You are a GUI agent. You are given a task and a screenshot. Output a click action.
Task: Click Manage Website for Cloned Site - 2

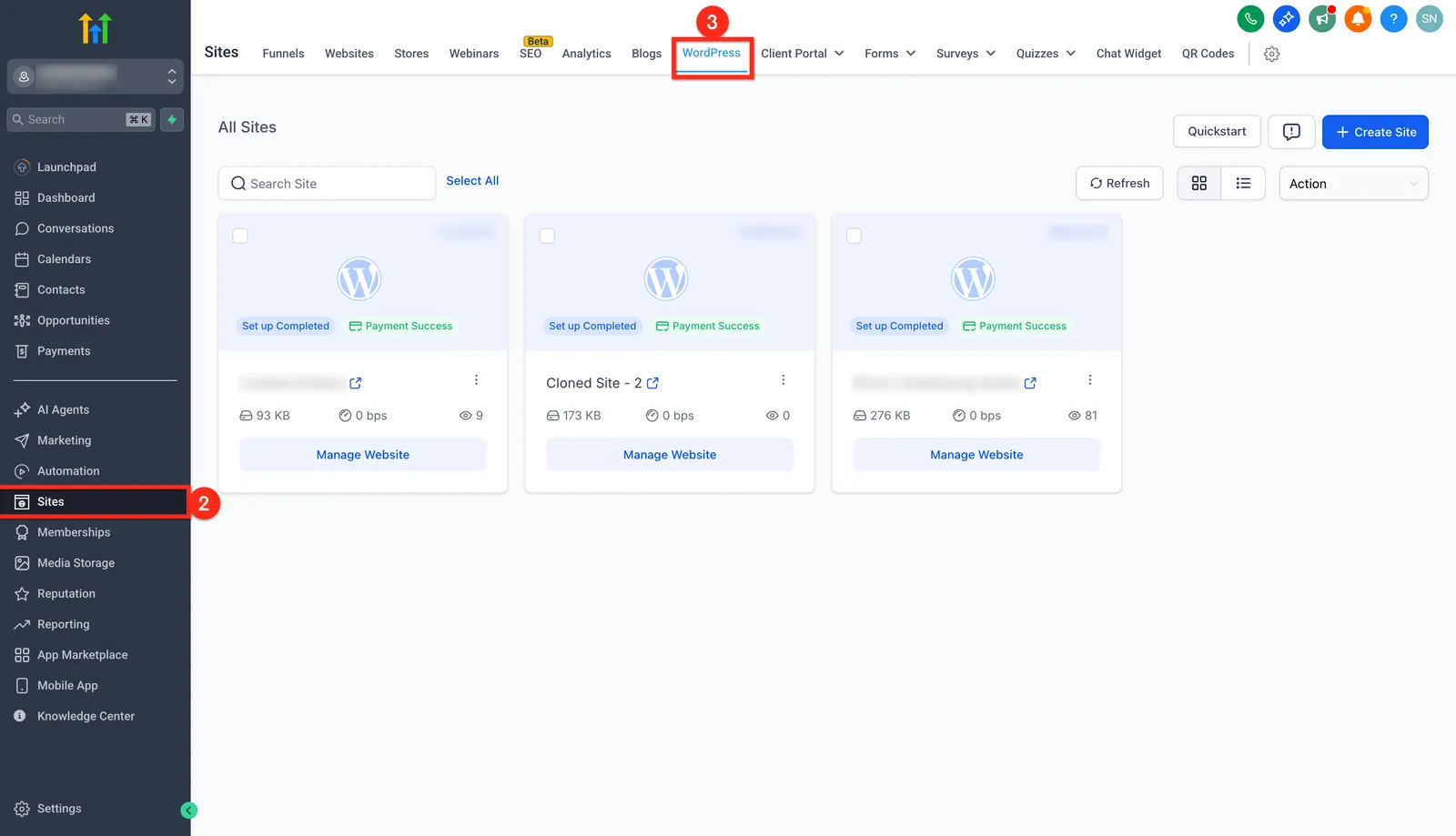coord(670,455)
